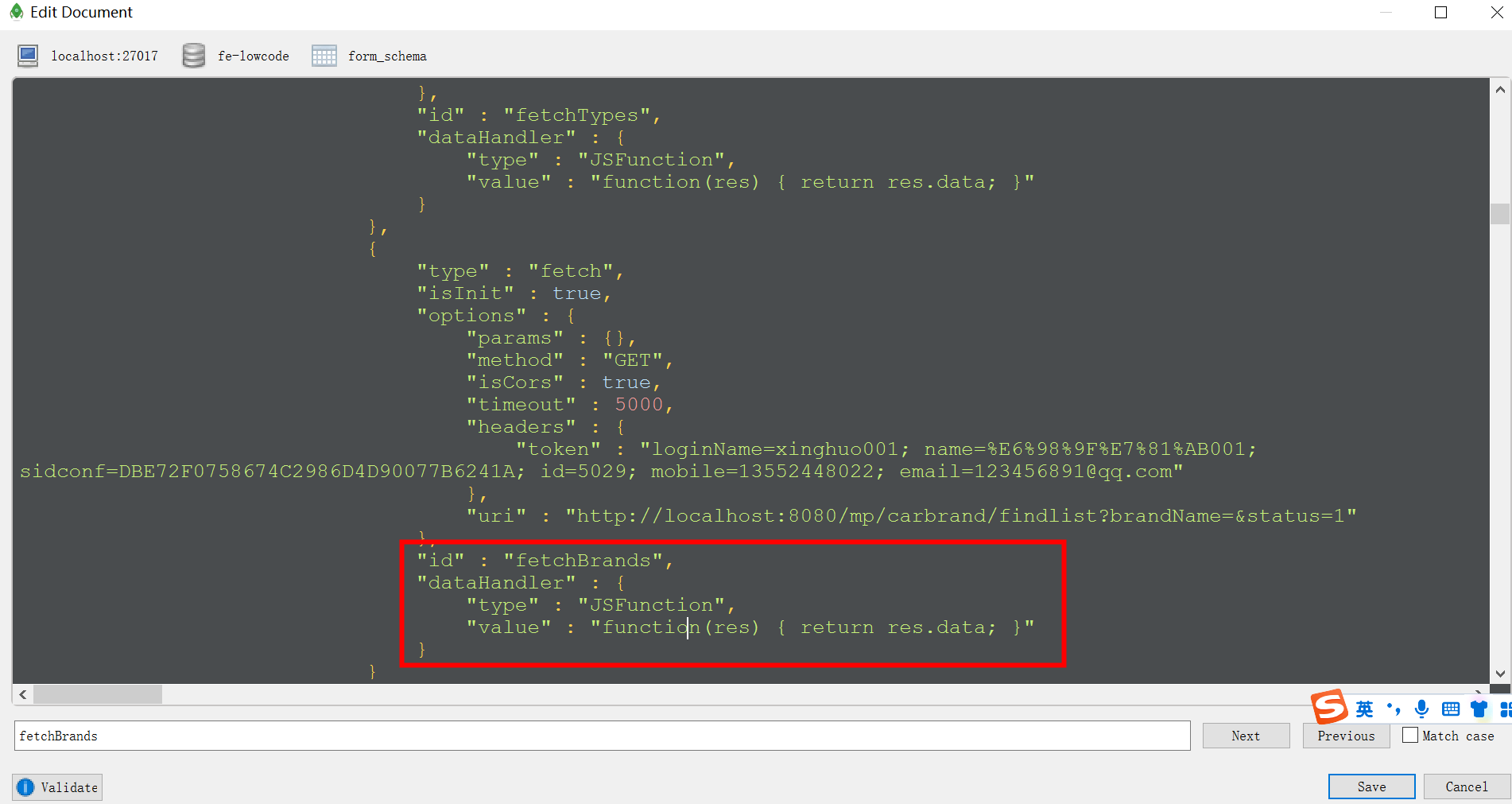
Task: Click the "isCors" : true line
Action: pyautogui.click(x=564, y=383)
